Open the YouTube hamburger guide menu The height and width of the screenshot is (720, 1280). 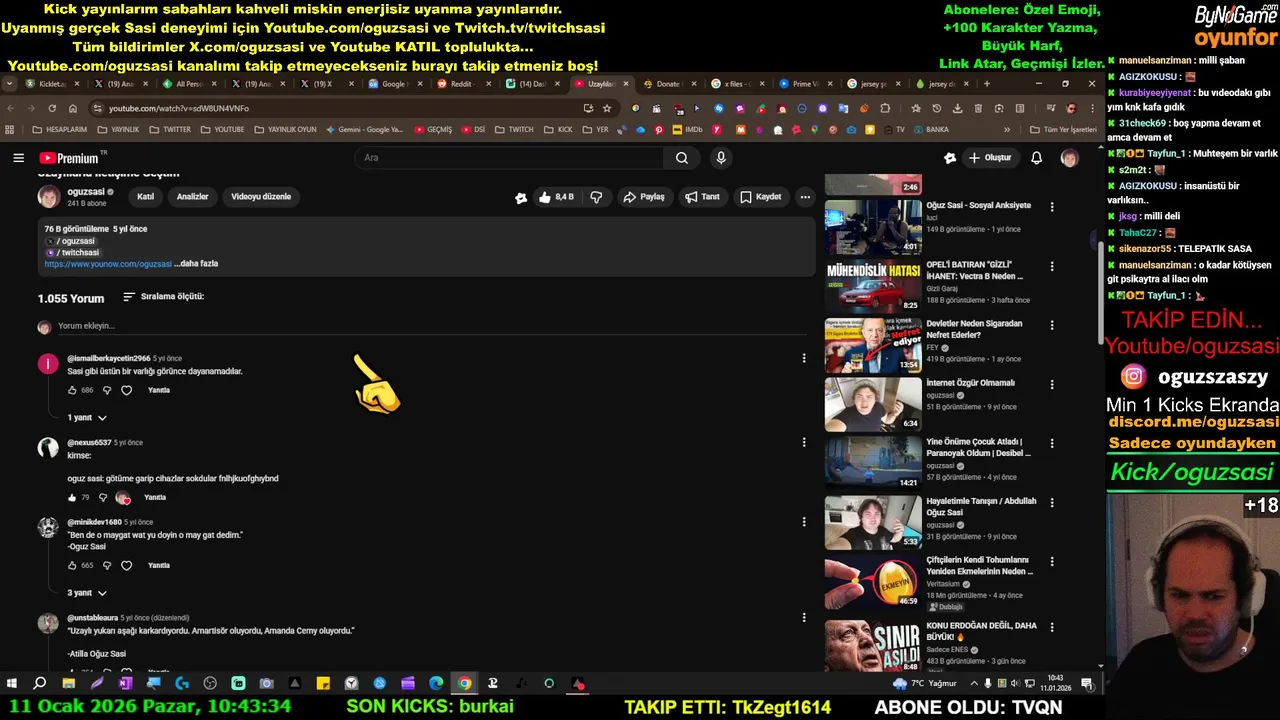pyautogui.click(x=18, y=158)
